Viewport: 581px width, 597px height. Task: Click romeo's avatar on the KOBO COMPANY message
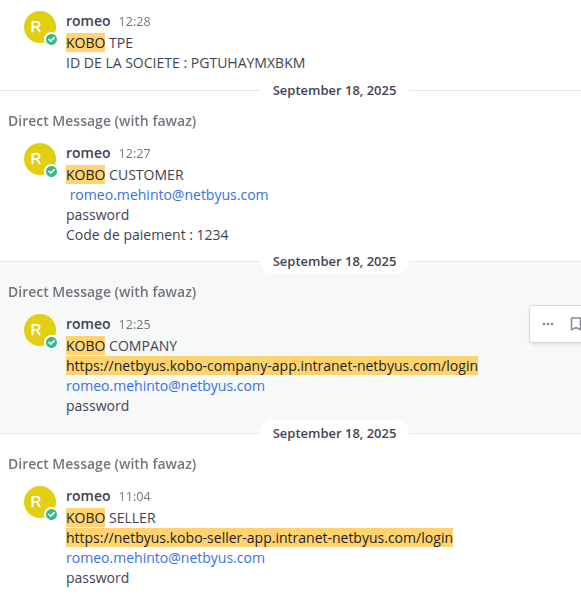40,330
